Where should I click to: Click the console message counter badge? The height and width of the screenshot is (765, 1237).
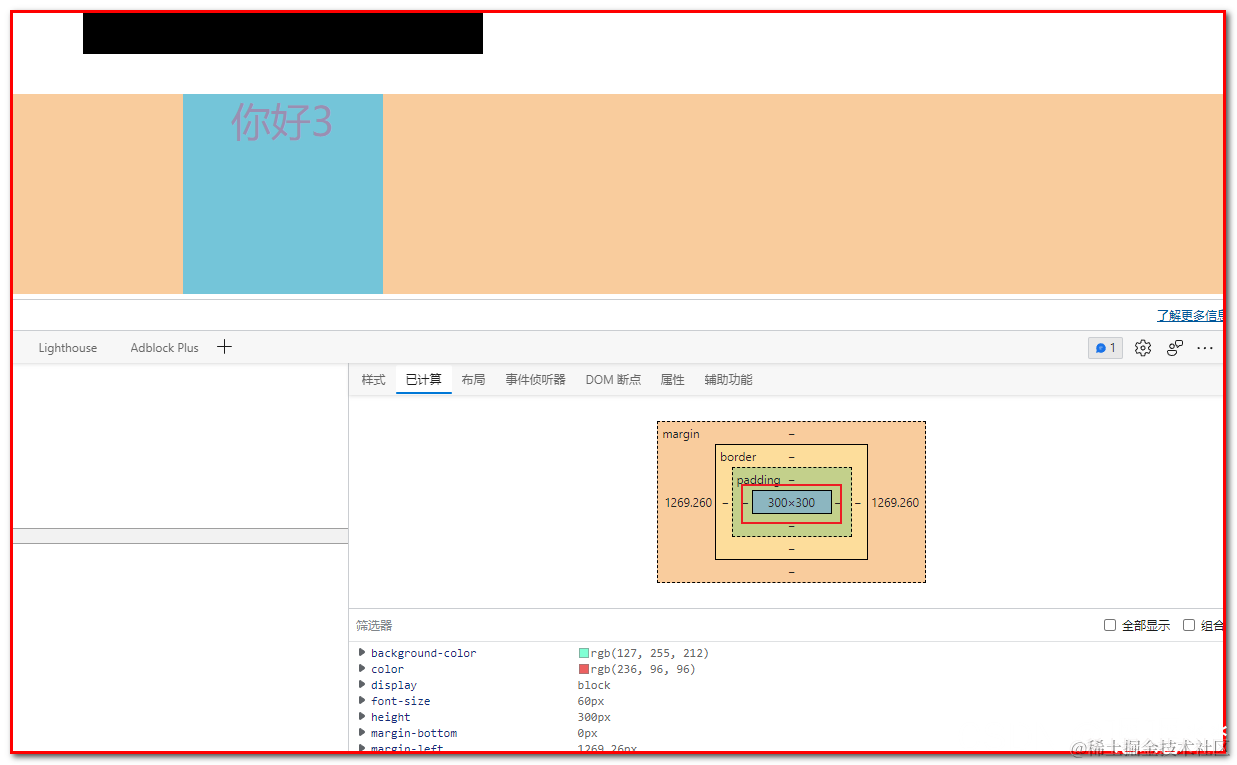pyautogui.click(x=1105, y=347)
